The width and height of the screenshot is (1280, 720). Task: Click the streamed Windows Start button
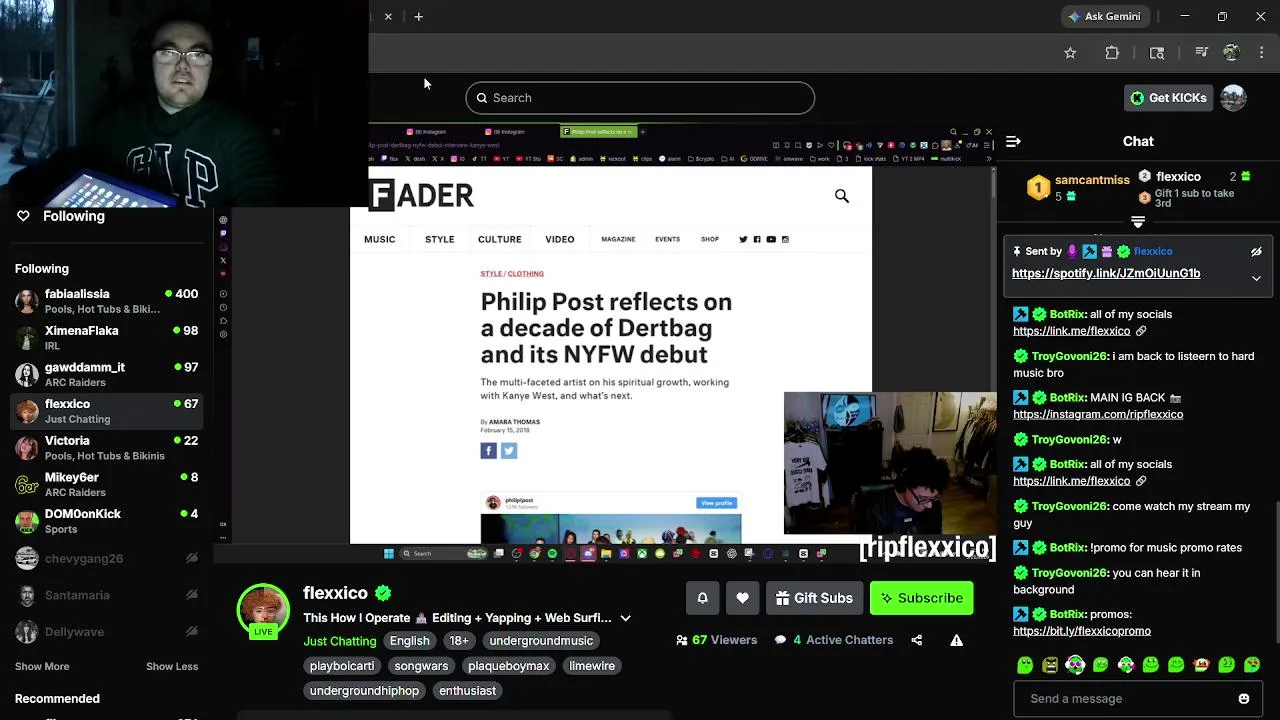(x=388, y=553)
